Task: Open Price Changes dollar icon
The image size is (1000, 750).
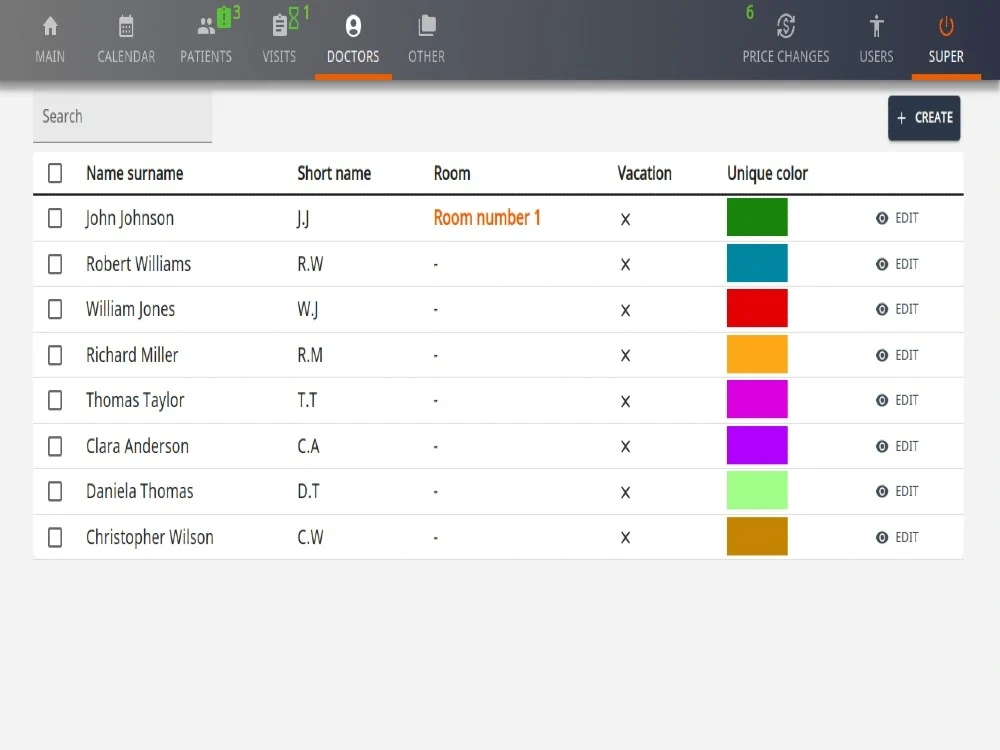Action: (x=786, y=26)
